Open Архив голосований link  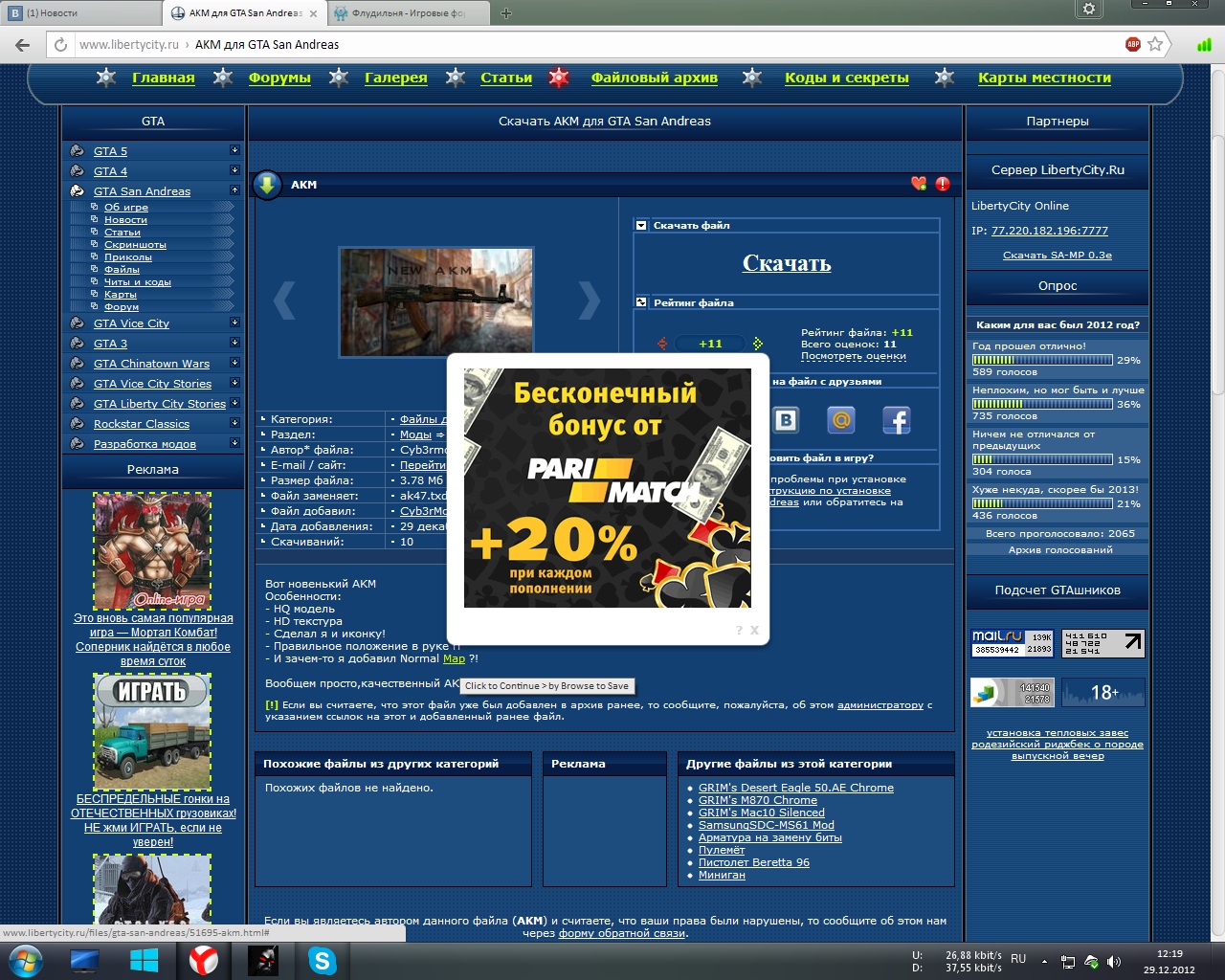(1060, 550)
